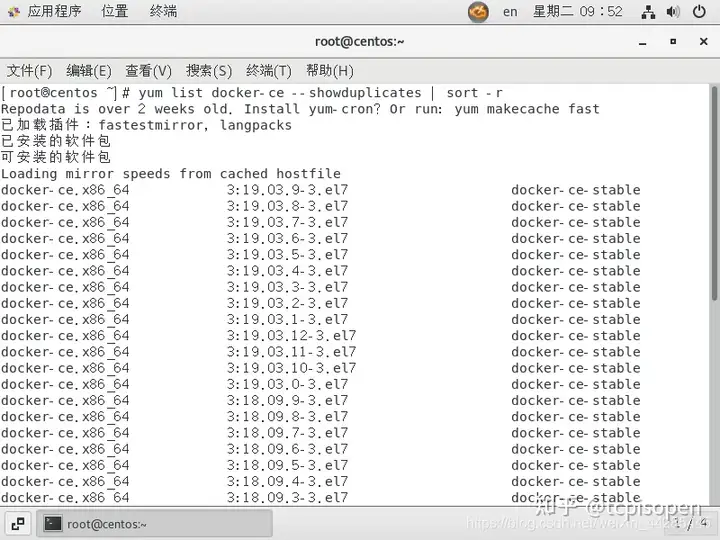Open the 终端(T) menu
The width and height of the screenshot is (720, 540).
click(269, 71)
